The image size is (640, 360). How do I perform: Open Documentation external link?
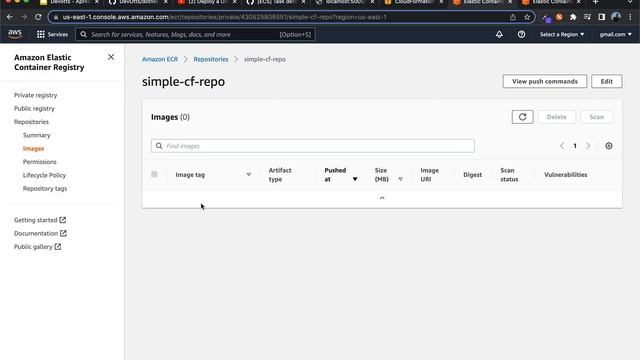40,233
